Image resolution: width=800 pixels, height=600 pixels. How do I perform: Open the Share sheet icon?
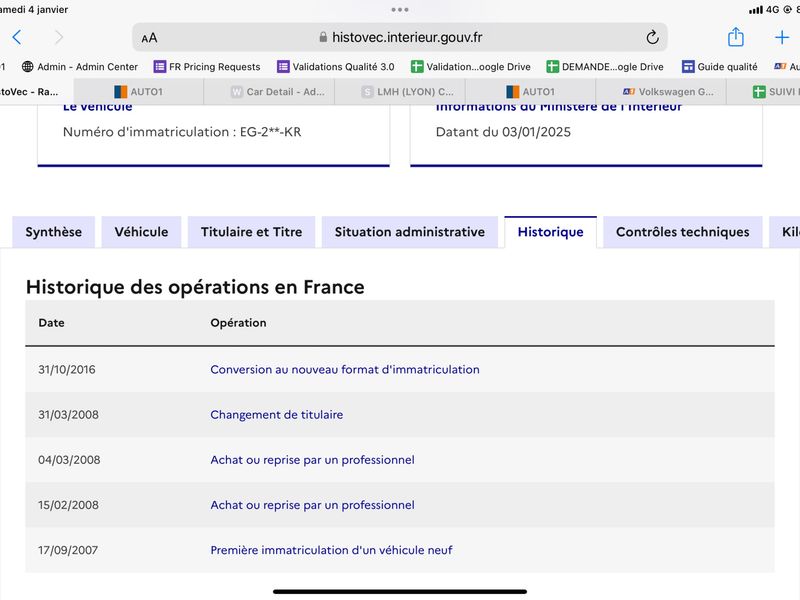click(735, 37)
